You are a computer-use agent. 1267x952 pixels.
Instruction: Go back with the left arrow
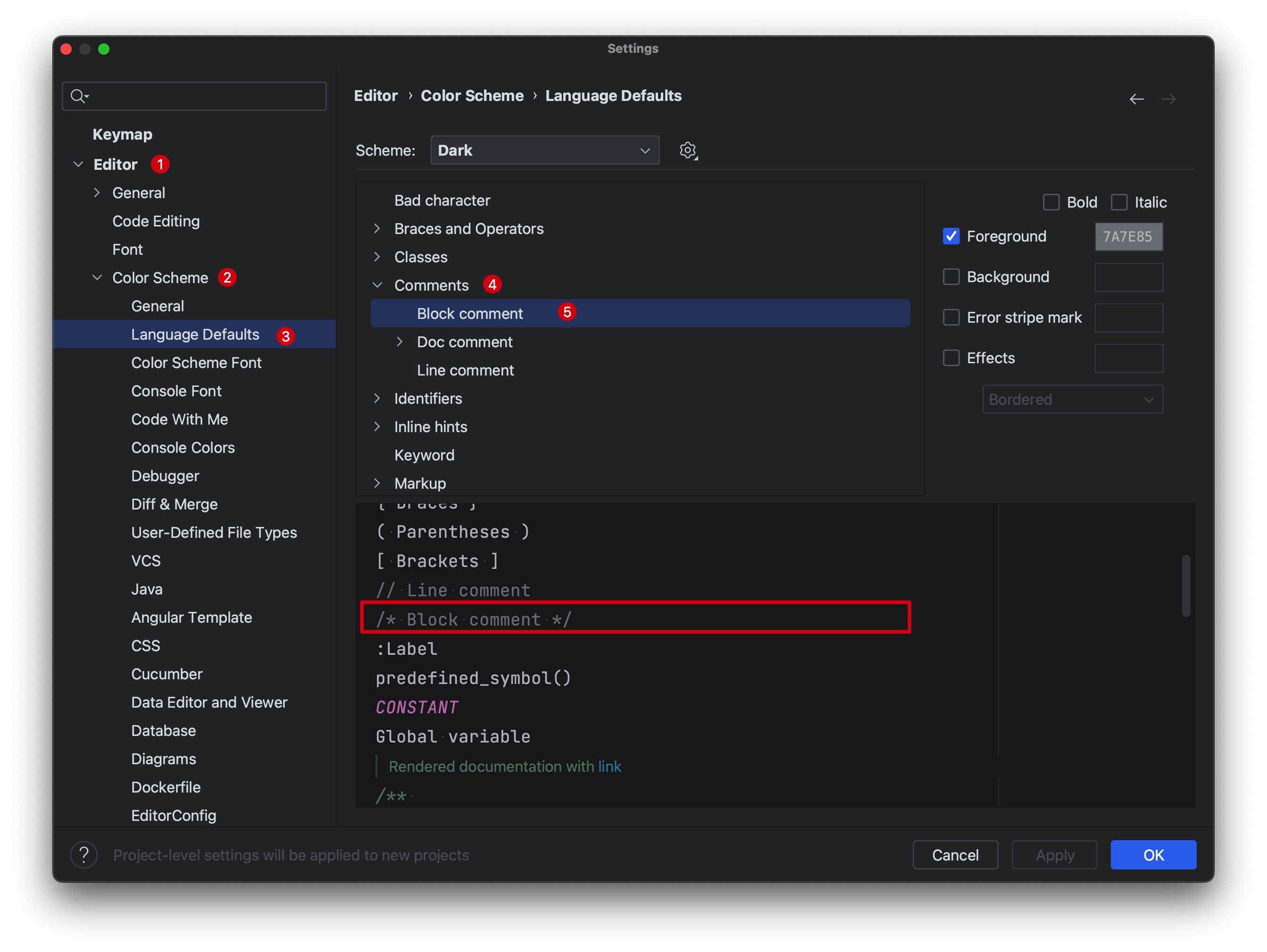tap(1136, 99)
